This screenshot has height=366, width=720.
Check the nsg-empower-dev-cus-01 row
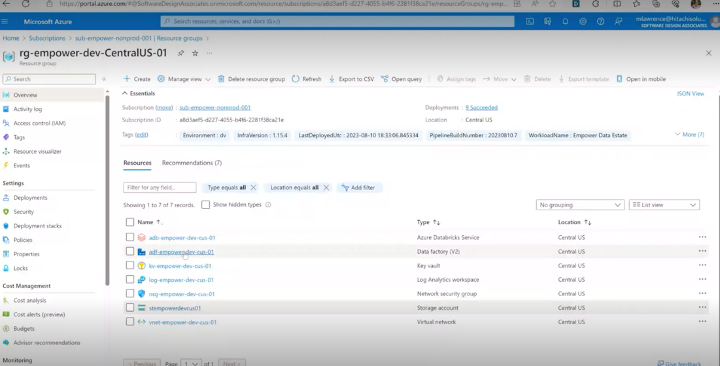(x=130, y=293)
